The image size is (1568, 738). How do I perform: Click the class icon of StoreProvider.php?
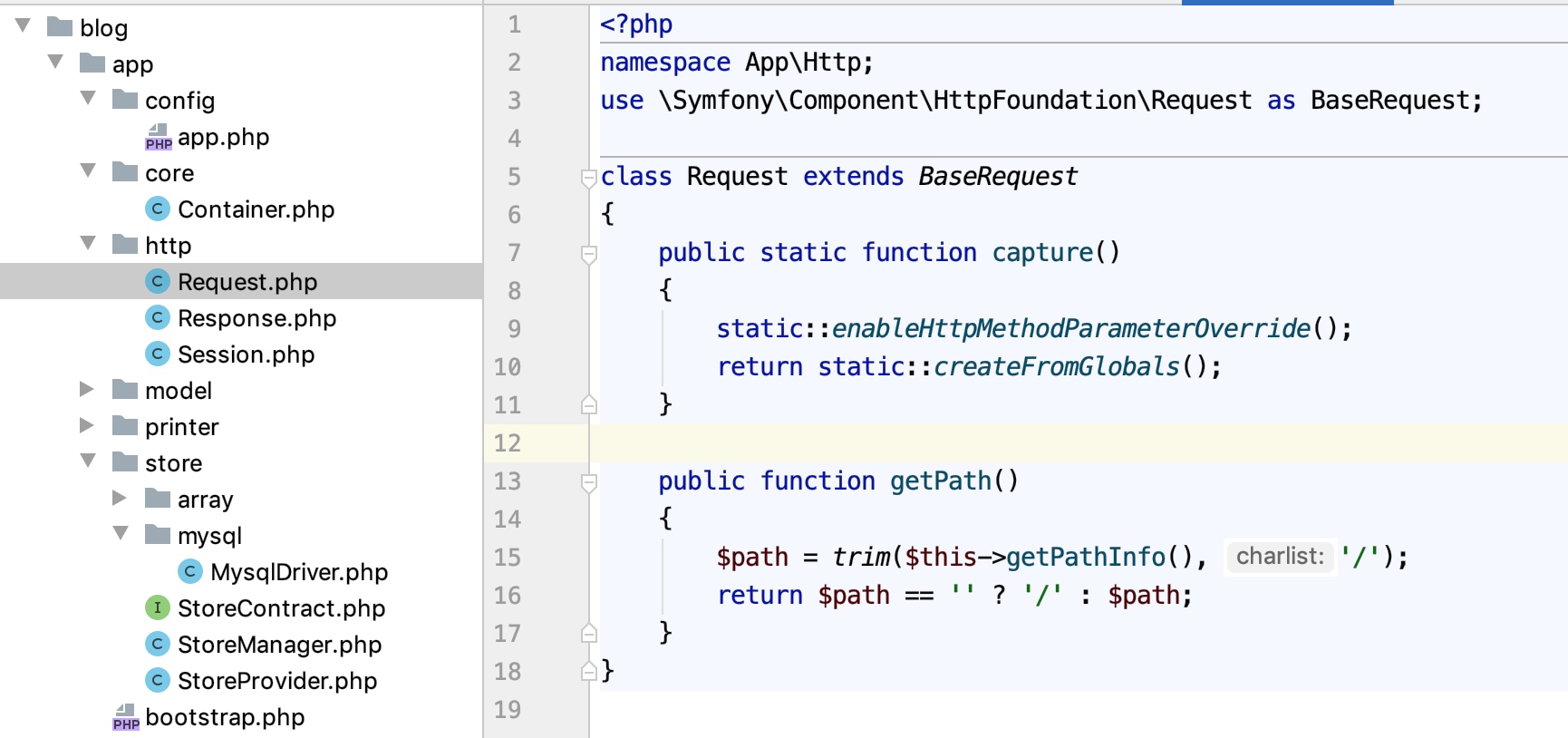[x=158, y=681]
